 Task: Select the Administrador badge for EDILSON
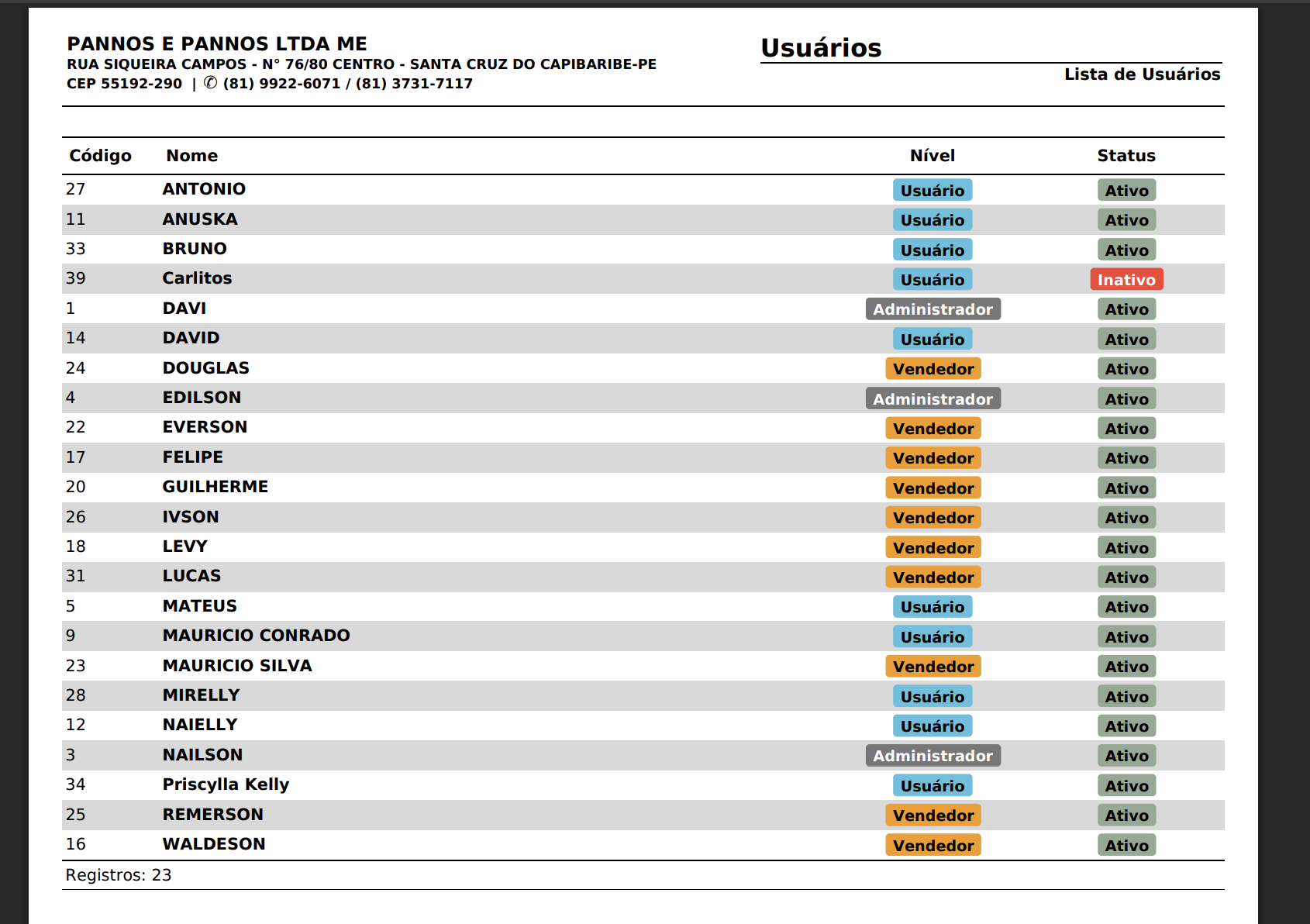pos(933,399)
